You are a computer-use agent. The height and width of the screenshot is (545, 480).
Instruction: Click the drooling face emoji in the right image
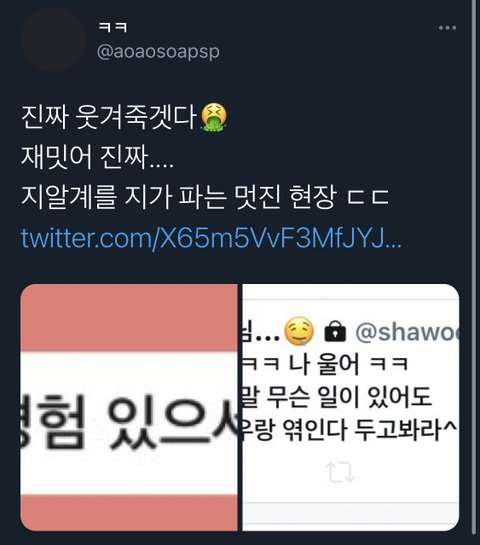[299, 332]
